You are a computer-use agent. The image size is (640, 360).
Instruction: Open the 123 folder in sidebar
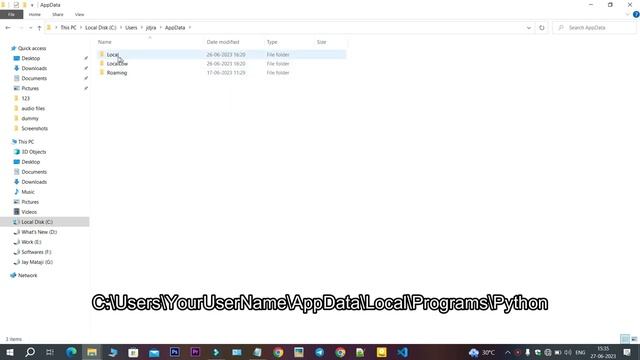[x=25, y=98]
